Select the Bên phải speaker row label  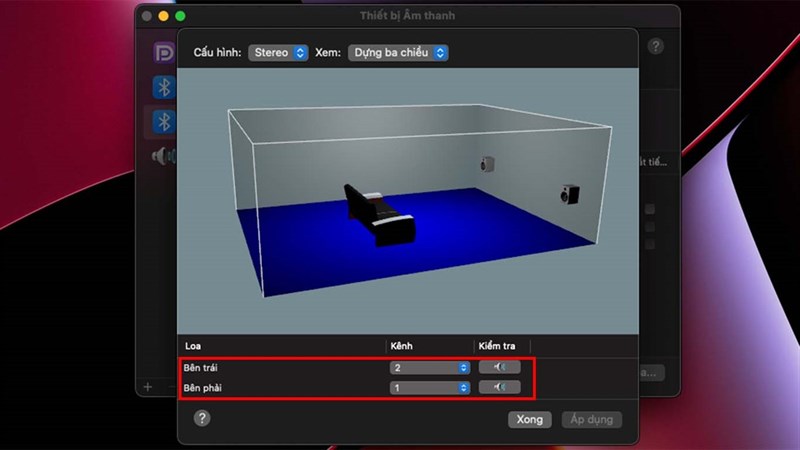[x=203, y=388]
